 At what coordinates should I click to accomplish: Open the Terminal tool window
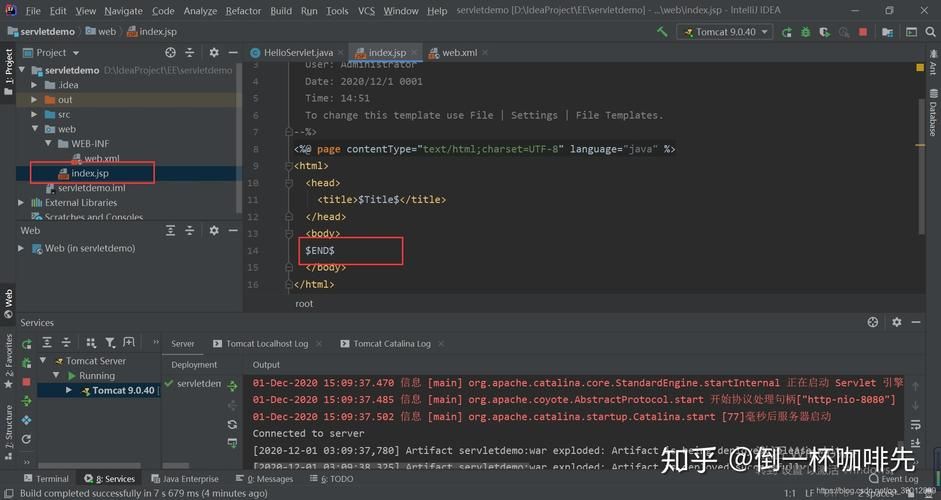[46, 479]
